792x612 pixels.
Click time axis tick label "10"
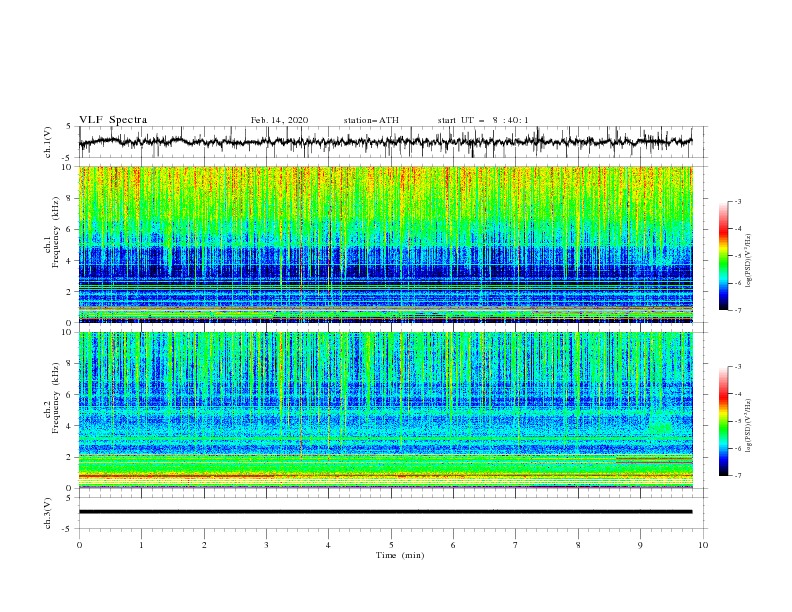[x=703, y=545]
